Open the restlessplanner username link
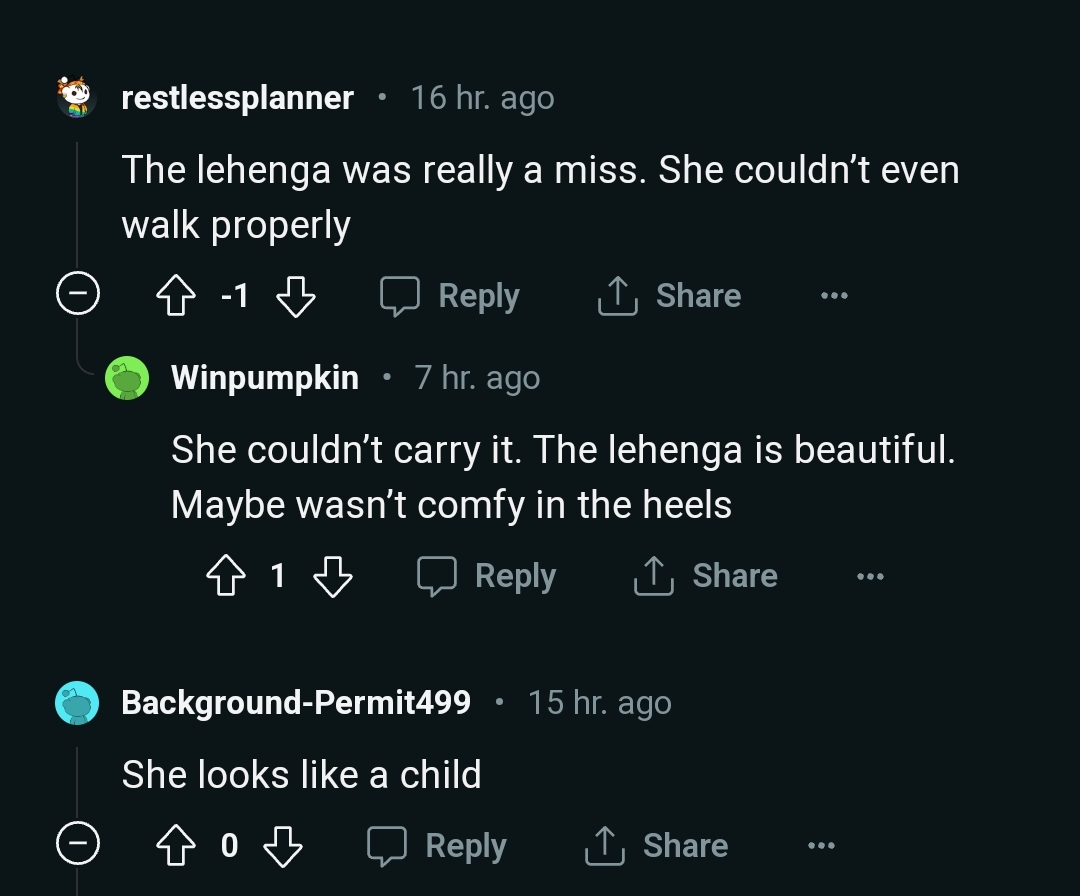The width and height of the screenshot is (1080, 896). (237, 98)
